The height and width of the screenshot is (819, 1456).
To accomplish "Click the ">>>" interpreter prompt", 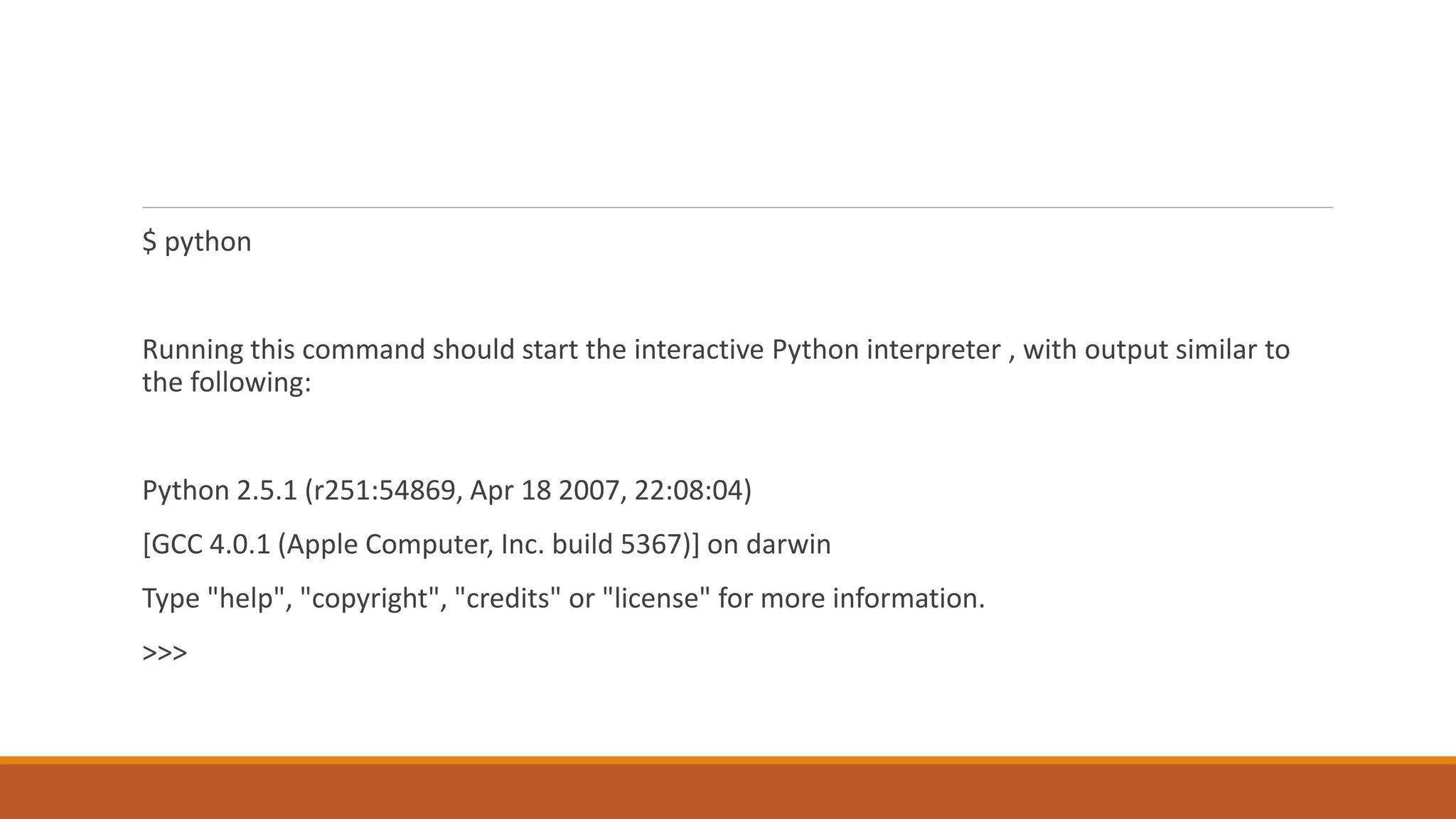I will pyautogui.click(x=165, y=653).
